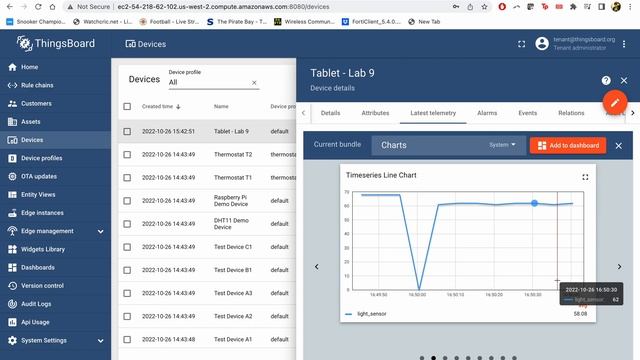The height and width of the screenshot is (360, 640).
Task: Open the New Tab bookmark
Action: click(424, 22)
